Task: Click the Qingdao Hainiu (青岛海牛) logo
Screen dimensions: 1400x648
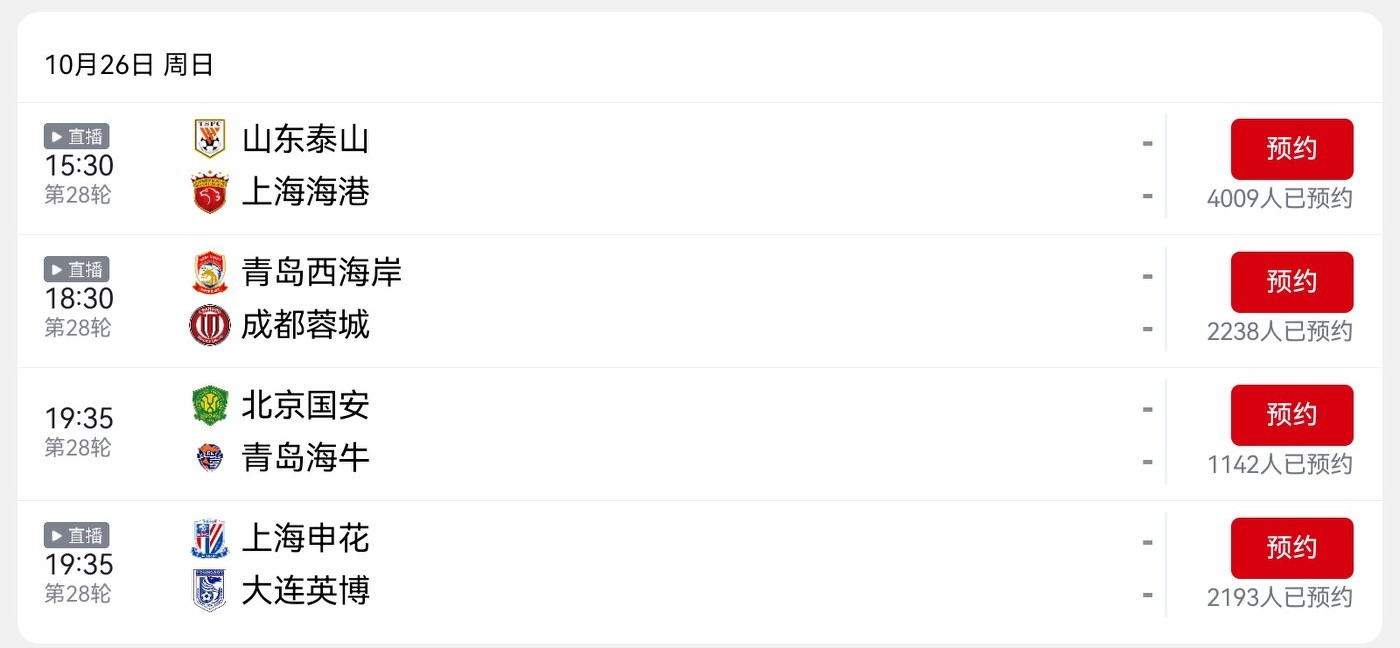Action: [210, 458]
